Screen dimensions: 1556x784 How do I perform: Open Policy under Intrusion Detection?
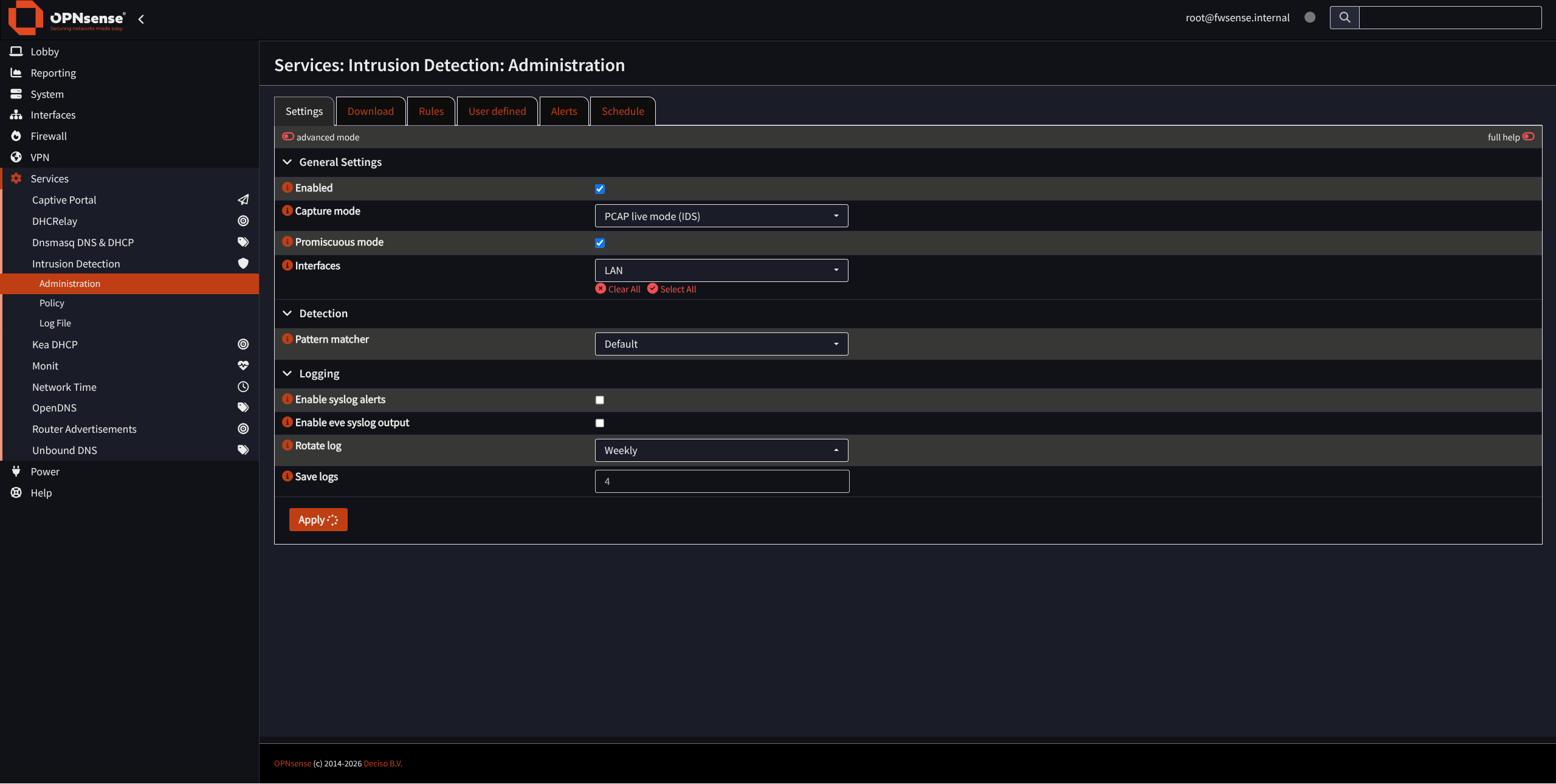(x=52, y=303)
